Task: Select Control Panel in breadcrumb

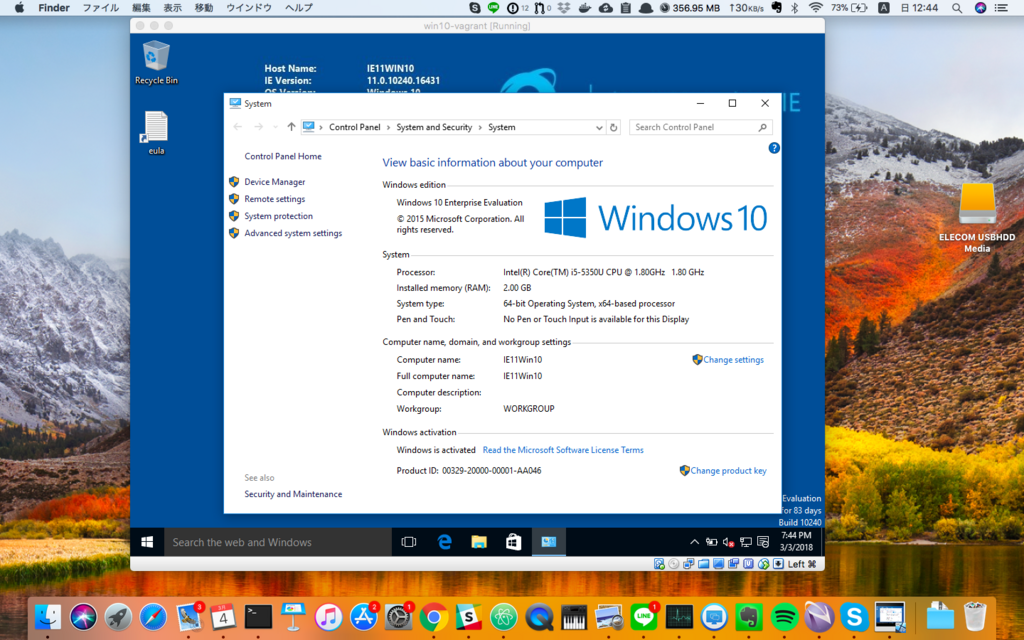Action: [355, 127]
